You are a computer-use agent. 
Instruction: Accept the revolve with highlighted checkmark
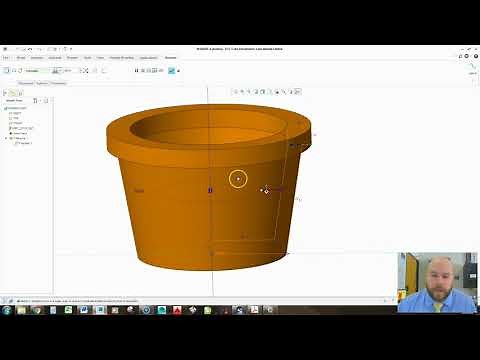[171, 70]
